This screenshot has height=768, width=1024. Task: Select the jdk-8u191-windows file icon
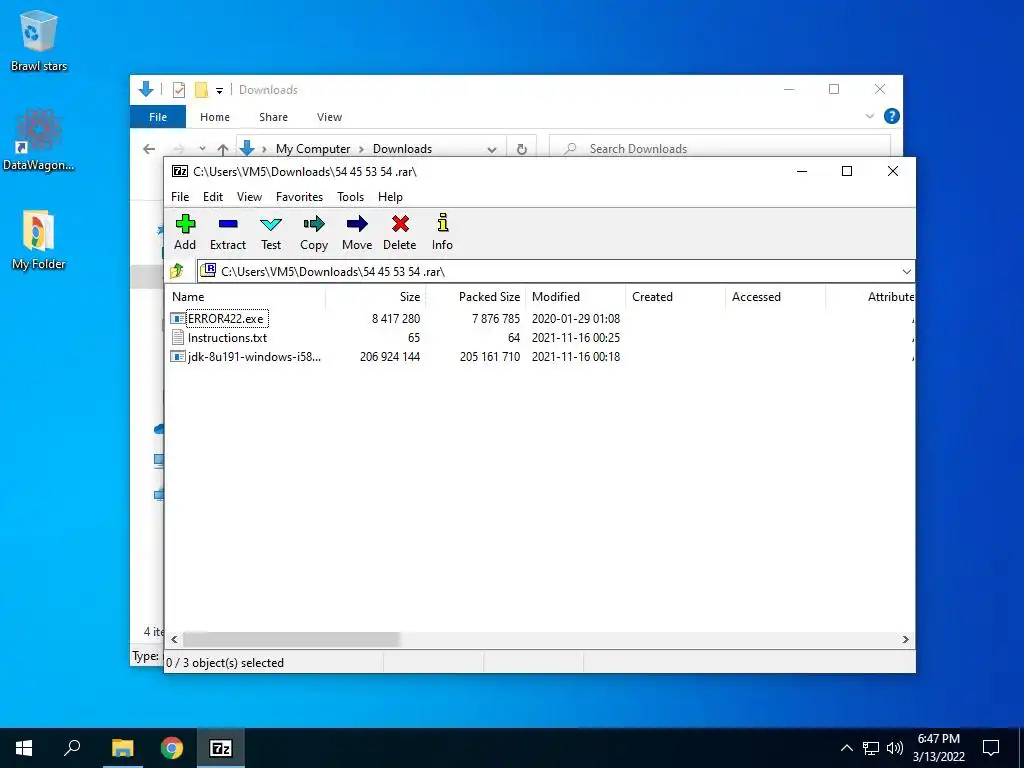[x=178, y=357]
